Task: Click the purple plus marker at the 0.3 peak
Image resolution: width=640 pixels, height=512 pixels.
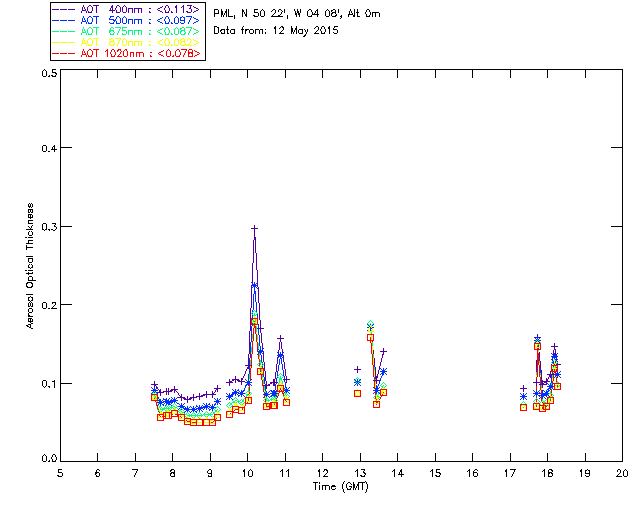Action: click(255, 229)
